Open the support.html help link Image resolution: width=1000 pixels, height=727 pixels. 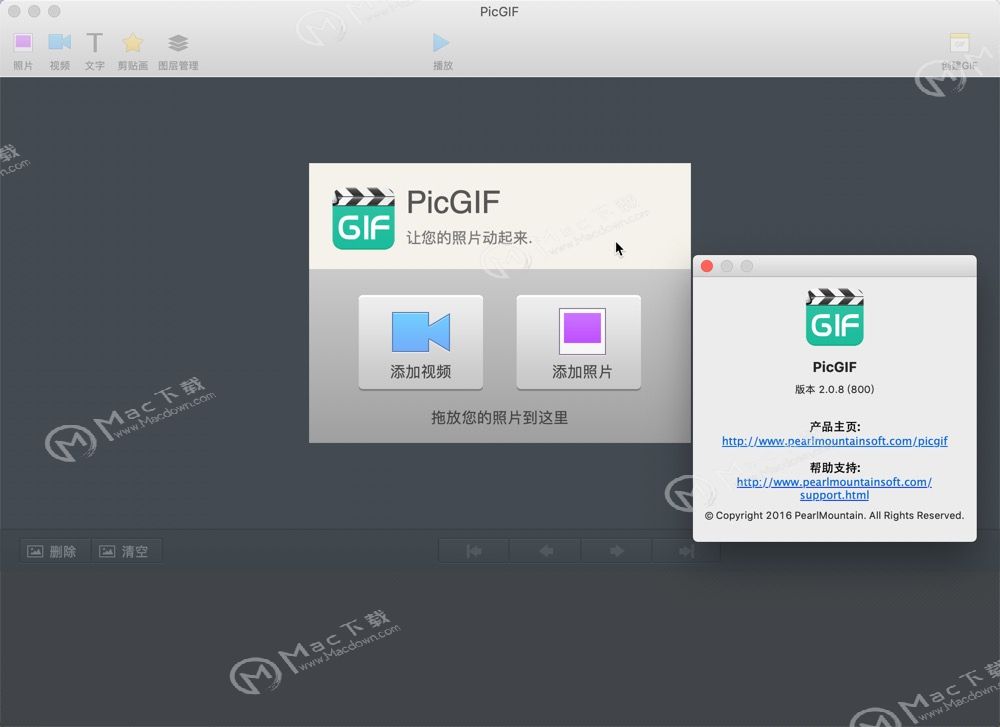[834, 488]
